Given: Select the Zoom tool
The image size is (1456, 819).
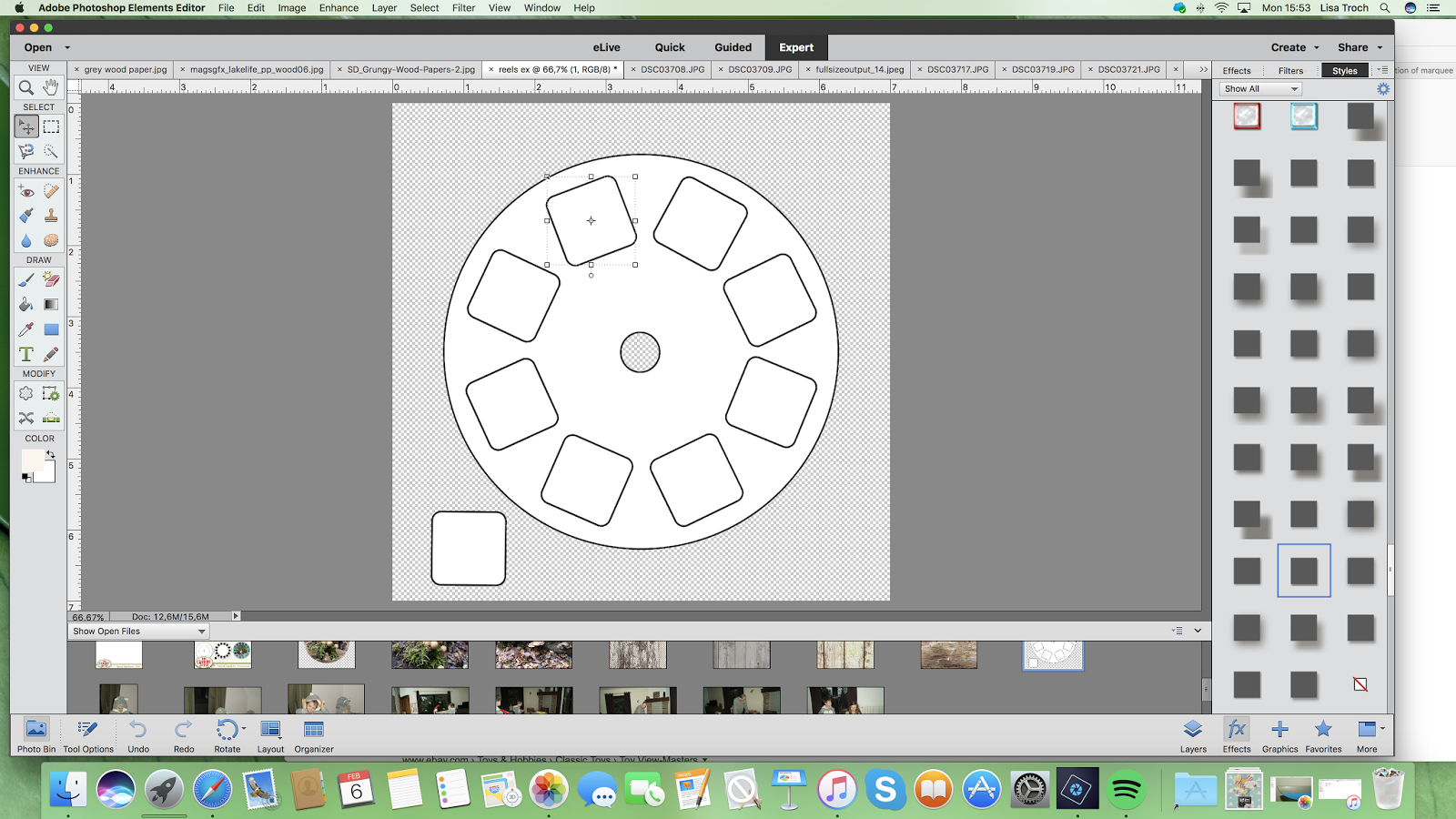Looking at the screenshot, I should [26, 87].
